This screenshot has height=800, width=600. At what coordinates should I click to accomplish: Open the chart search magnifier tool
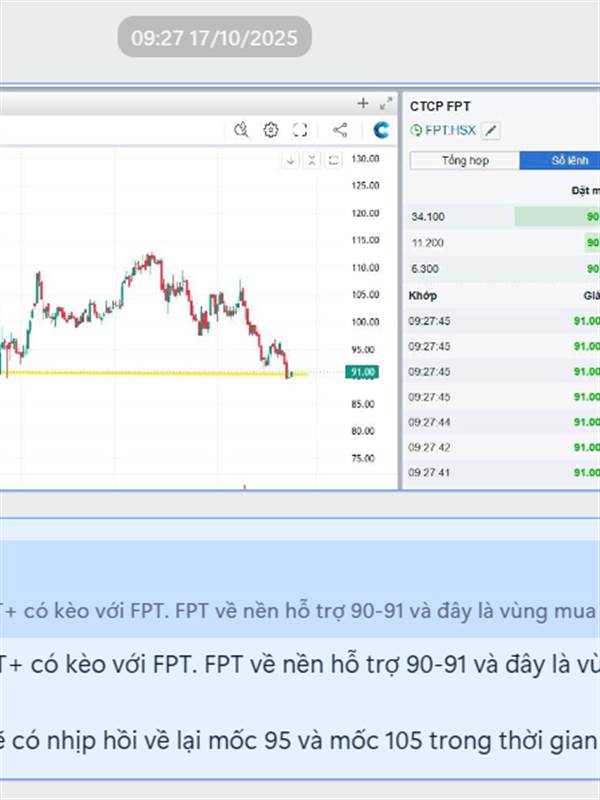(x=241, y=130)
